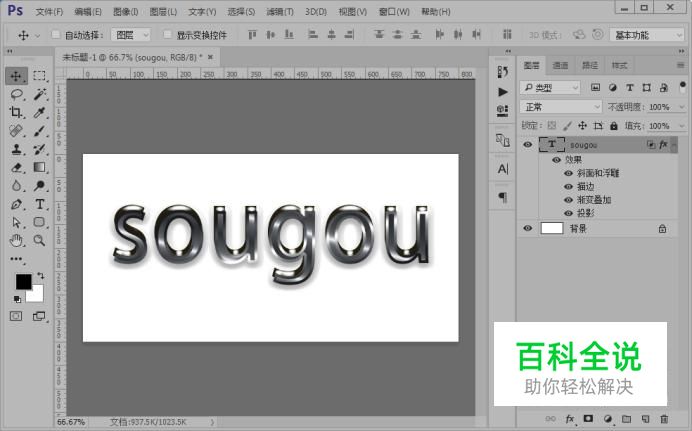692x431 pixels.
Task: Select the Spot Healing Brush tool
Action: pos(16,131)
